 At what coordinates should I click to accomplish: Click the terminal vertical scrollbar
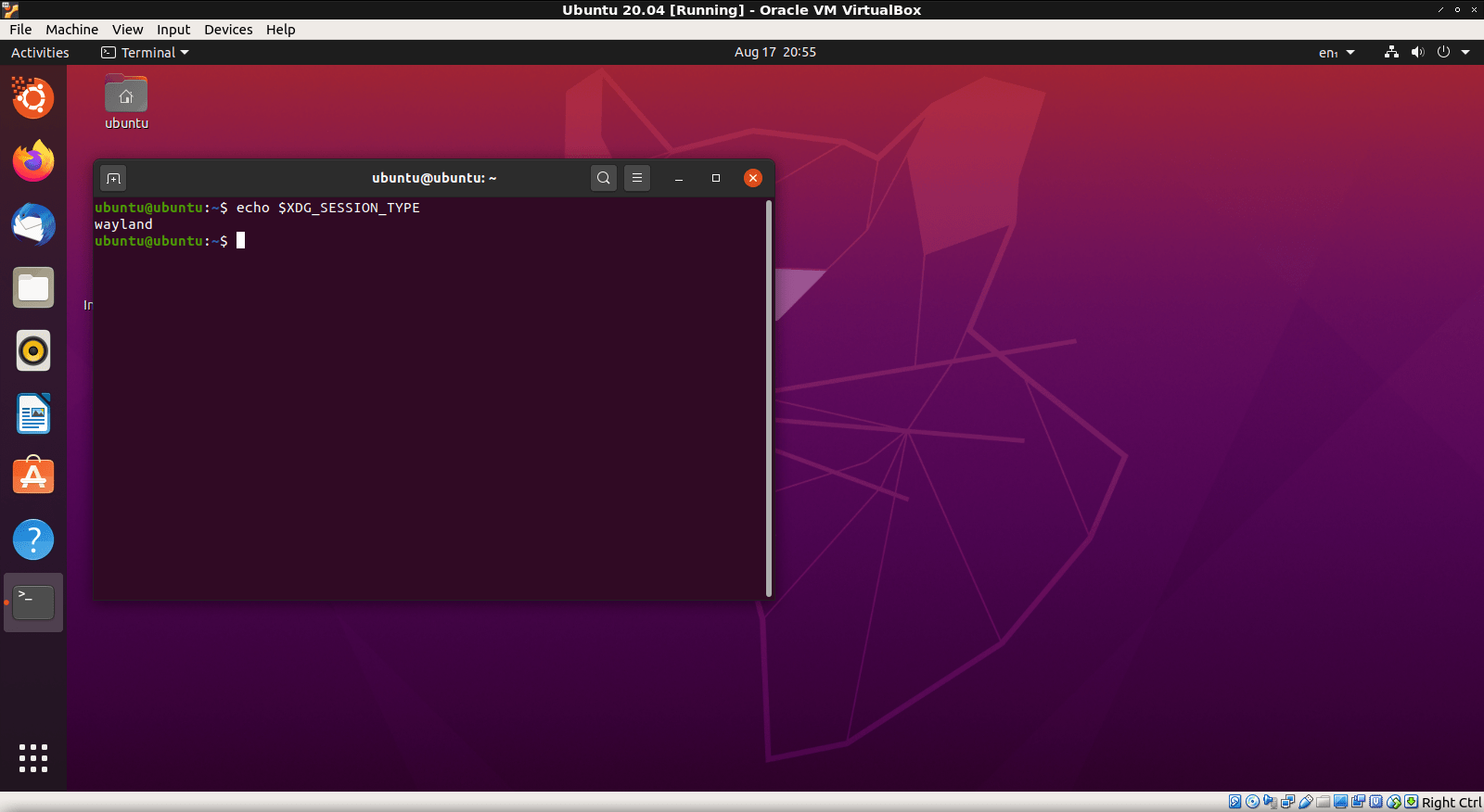point(769,399)
